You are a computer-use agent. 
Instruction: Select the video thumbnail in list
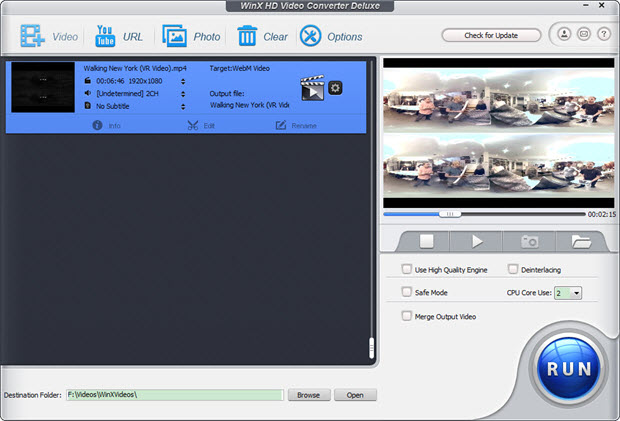[43, 87]
